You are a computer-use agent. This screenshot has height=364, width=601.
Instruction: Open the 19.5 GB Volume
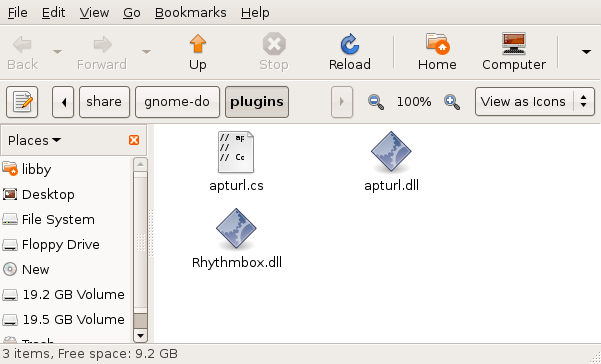coord(63,319)
